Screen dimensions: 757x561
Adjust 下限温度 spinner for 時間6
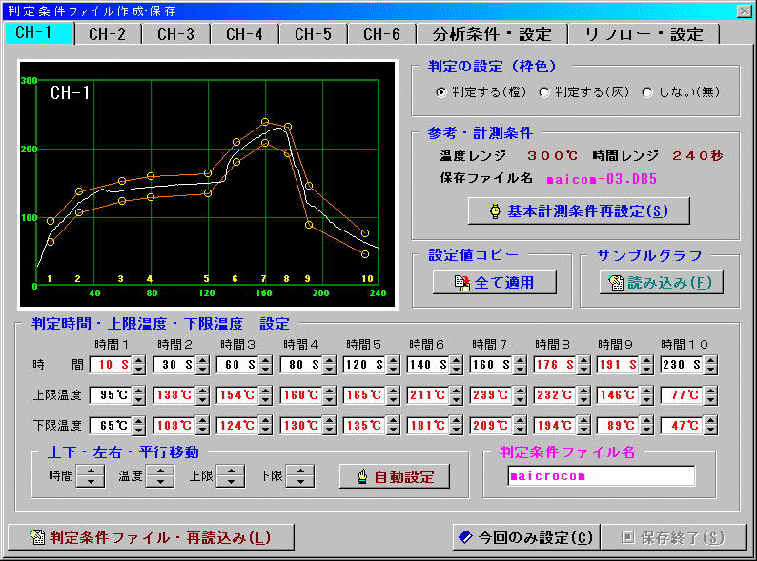[x=456, y=426]
